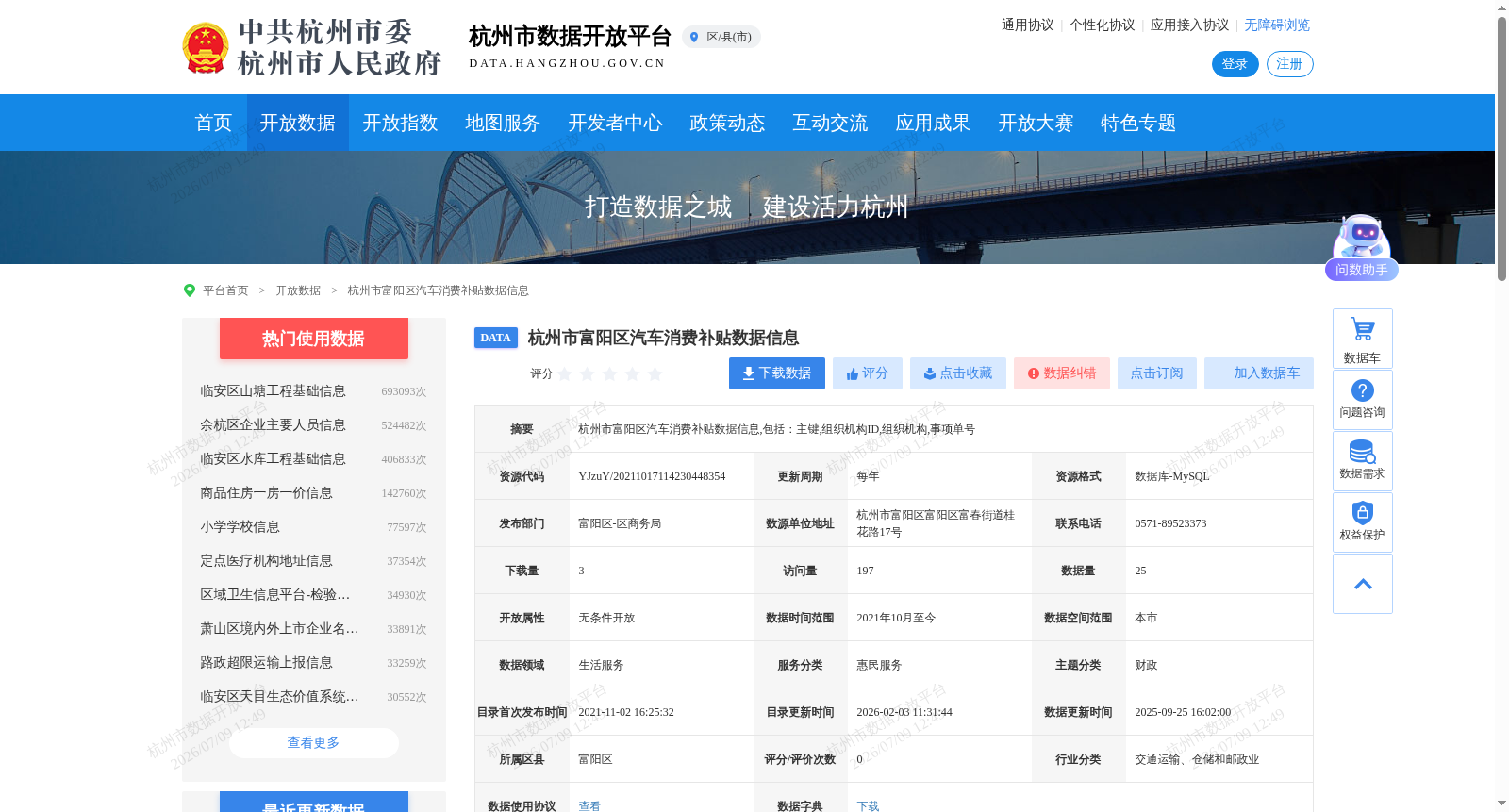Open 临安区山塘工程基础信息 in hot data

[273, 391]
